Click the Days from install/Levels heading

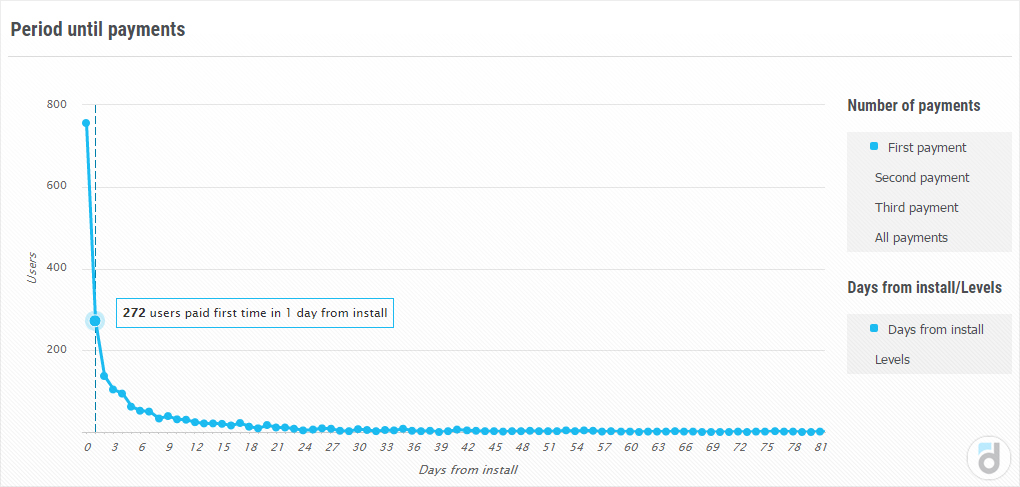[924, 288]
